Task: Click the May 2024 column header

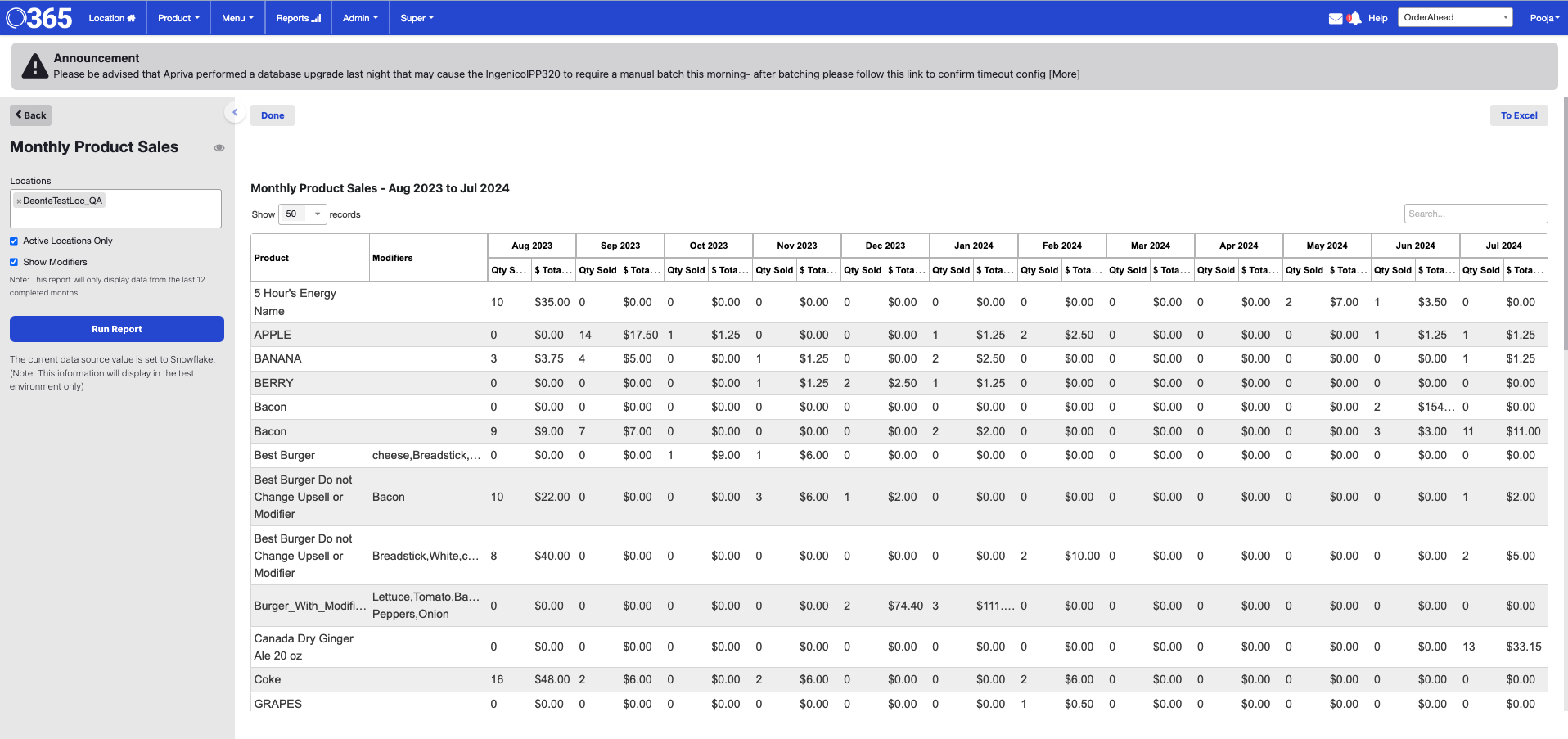Action: 1327,246
